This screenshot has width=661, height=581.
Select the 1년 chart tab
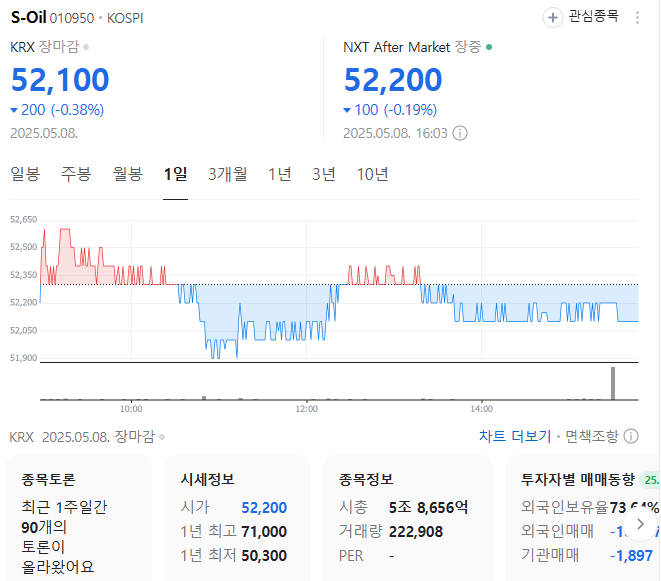pyautogui.click(x=280, y=174)
